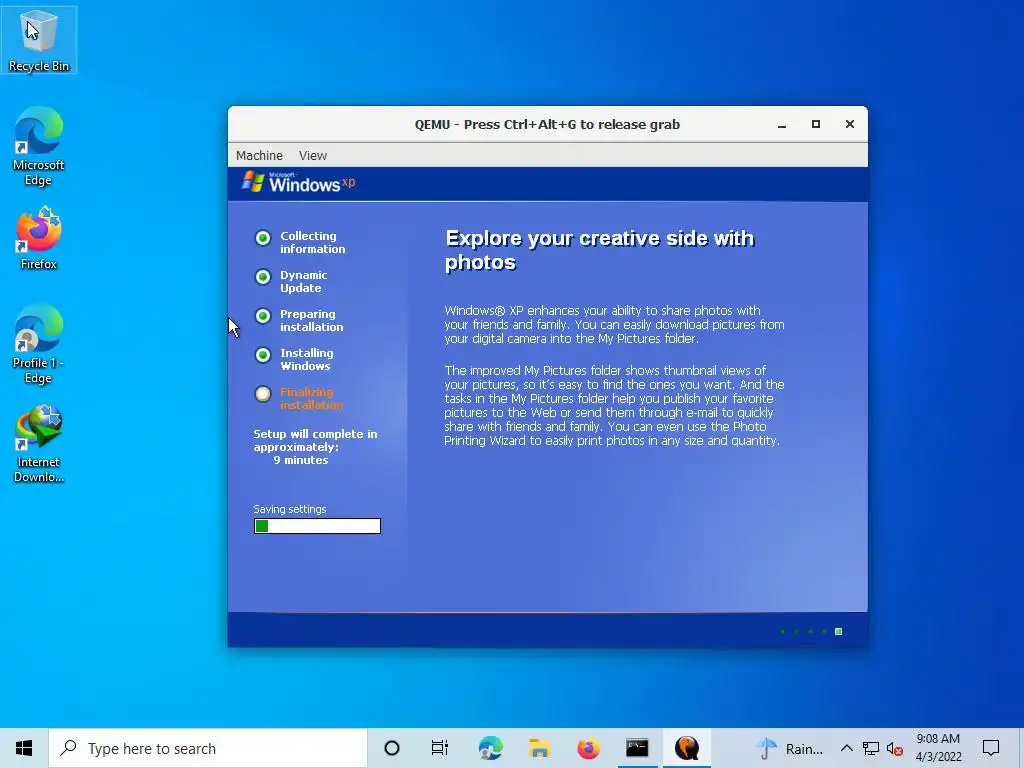
Task: Maximize the QEMU window
Action: pos(816,124)
